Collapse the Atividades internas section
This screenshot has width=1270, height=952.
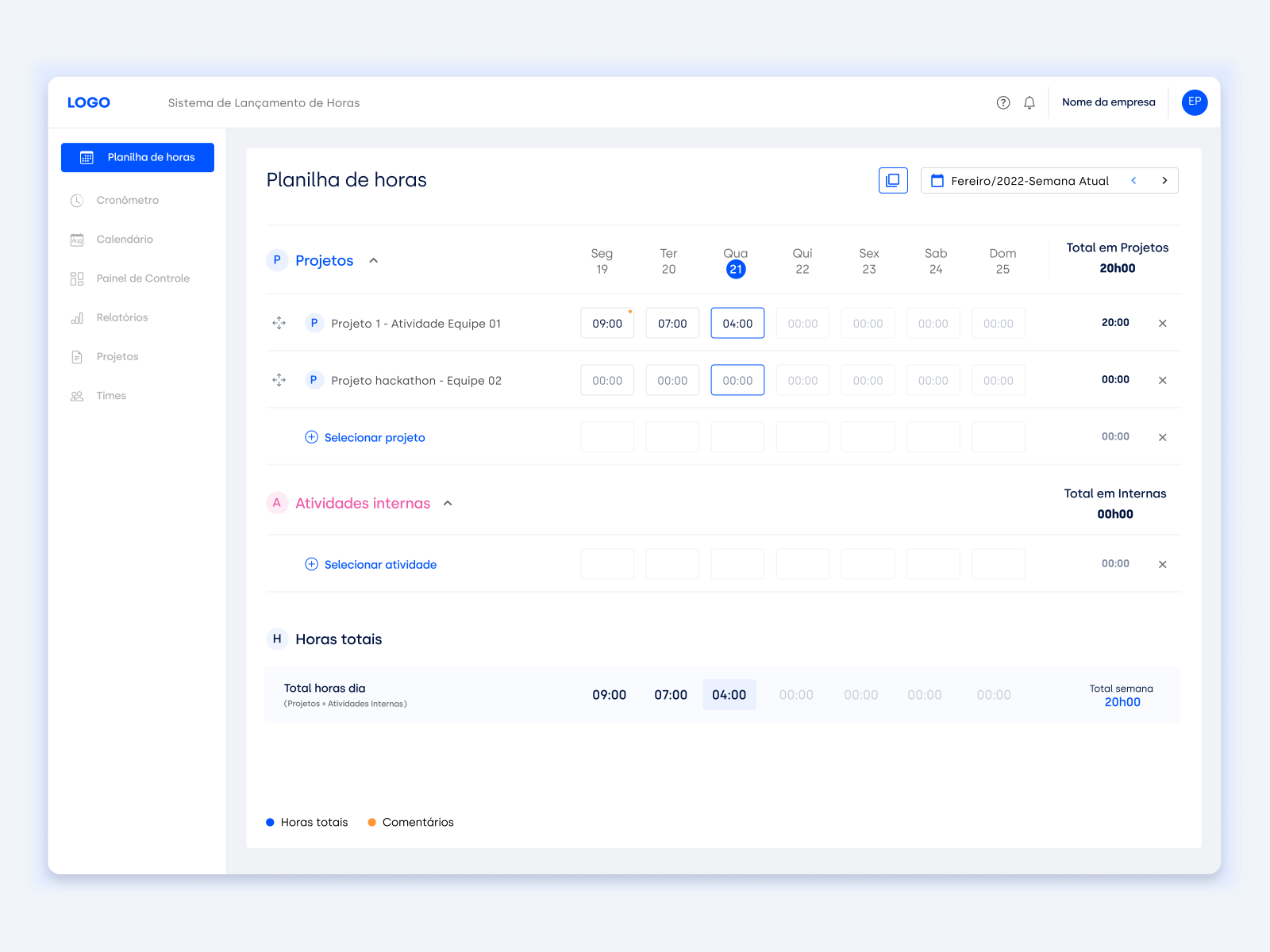coord(448,503)
